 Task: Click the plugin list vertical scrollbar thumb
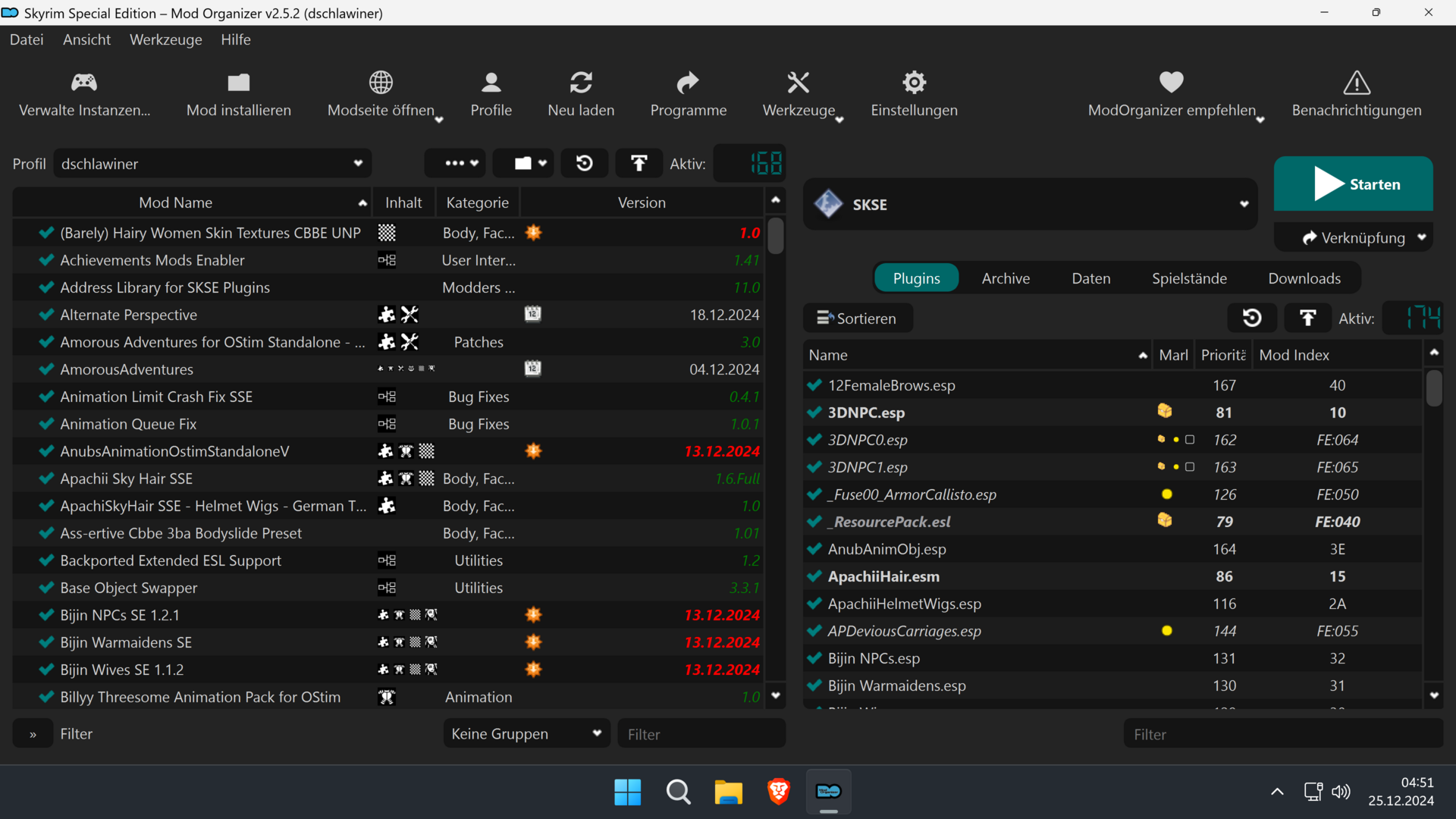[x=1433, y=388]
